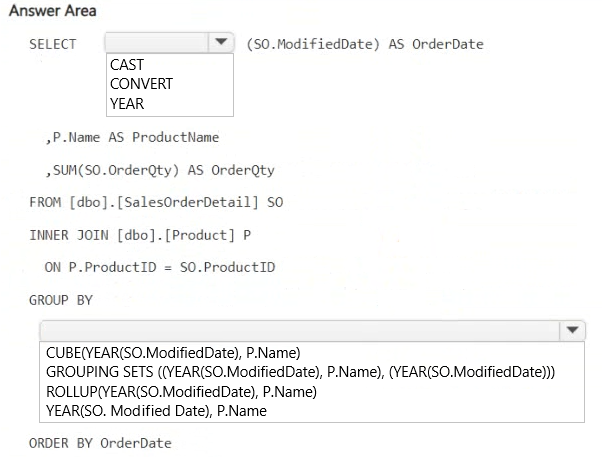
Task: Click the GROUP BY keyword
Action: click(61, 300)
